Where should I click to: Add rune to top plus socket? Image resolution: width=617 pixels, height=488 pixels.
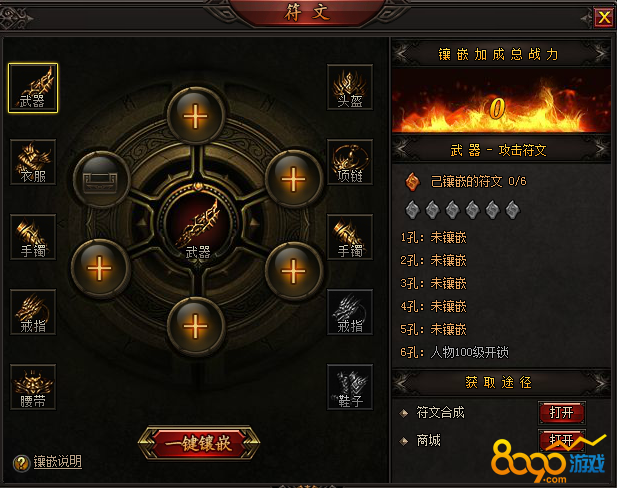click(196, 116)
